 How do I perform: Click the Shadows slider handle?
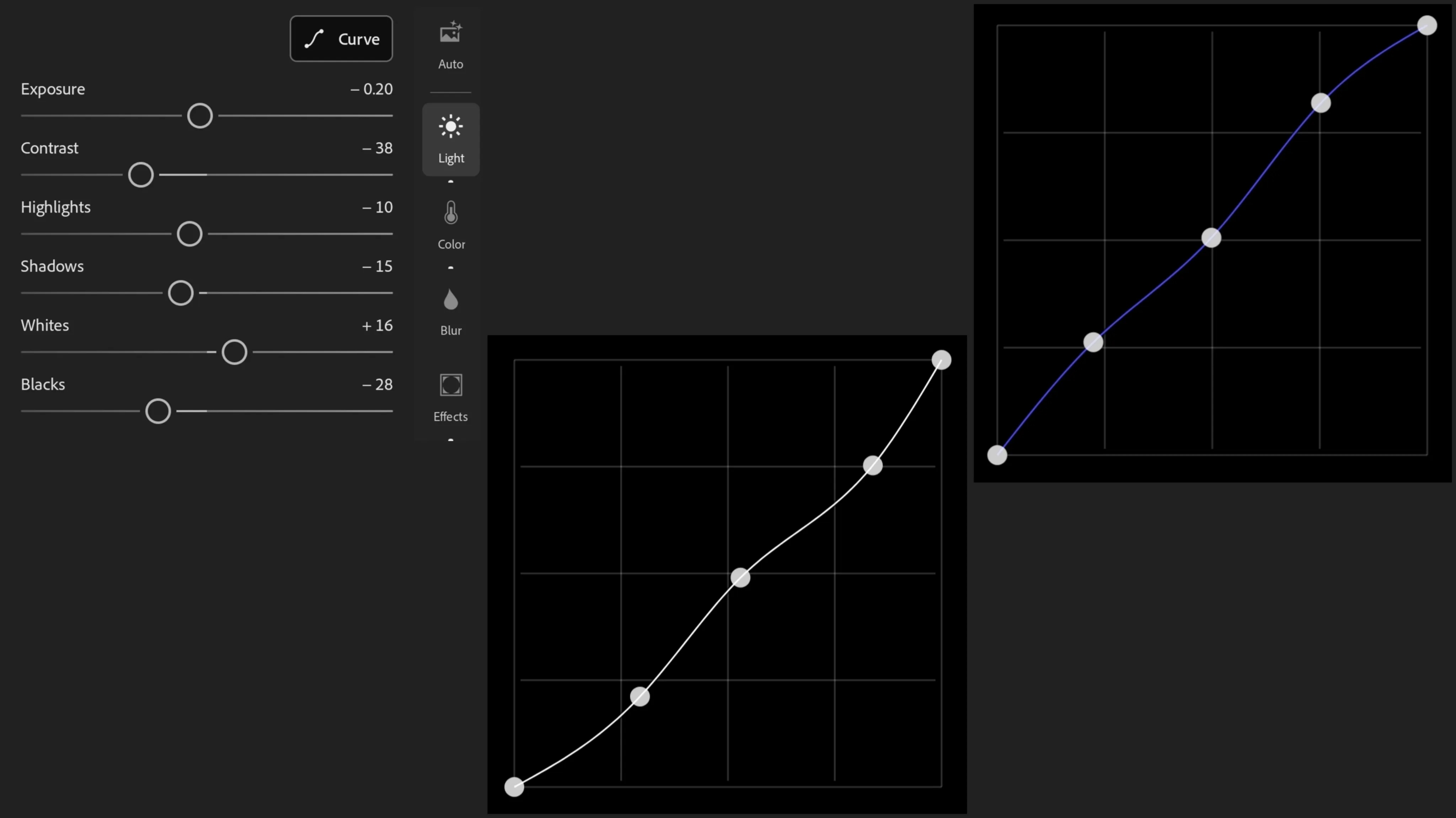[181, 293]
